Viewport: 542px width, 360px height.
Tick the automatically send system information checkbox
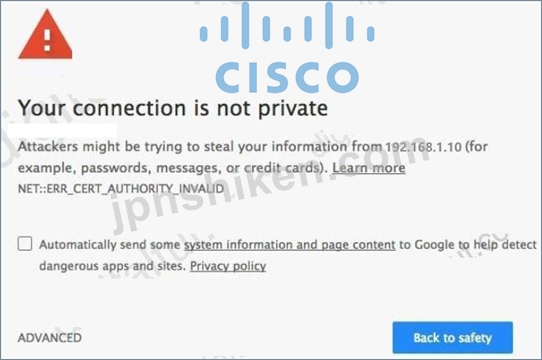pyautogui.click(x=25, y=243)
